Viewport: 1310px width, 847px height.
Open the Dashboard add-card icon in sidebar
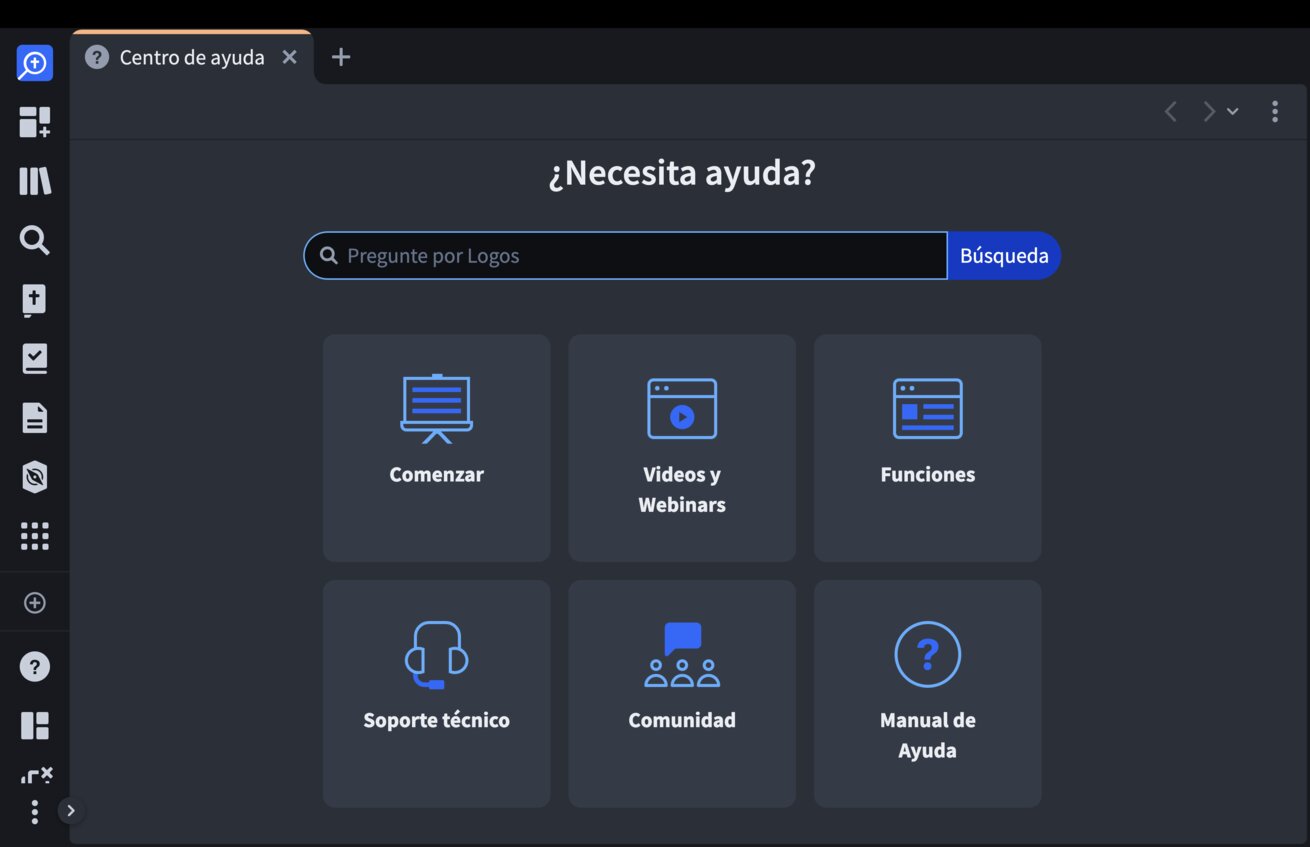(x=35, y=122)
